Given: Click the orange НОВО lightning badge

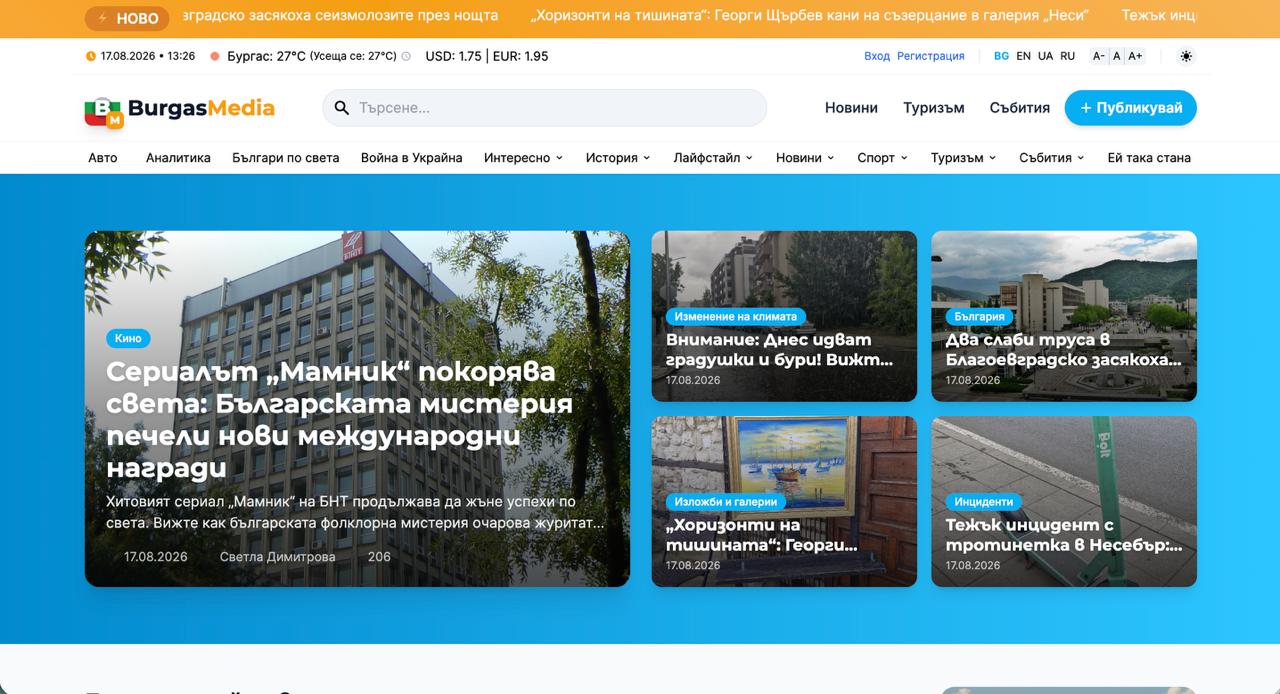Looking at the screenshot, I should click(127, 18).
